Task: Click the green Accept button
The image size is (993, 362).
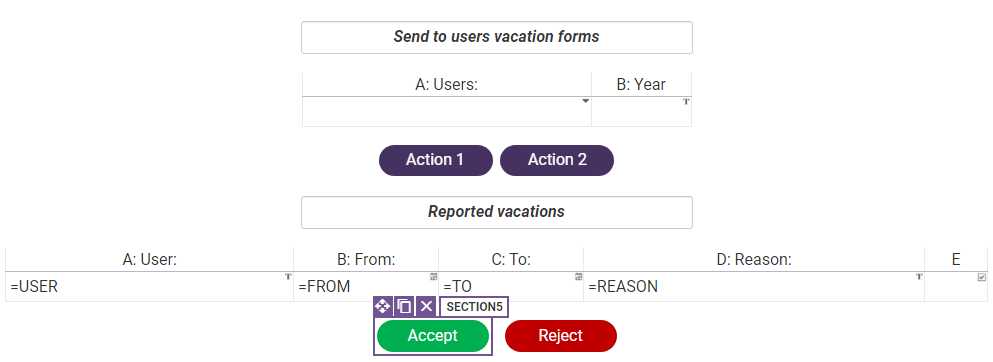Action: pyautogui.click(x=433, y=336)
